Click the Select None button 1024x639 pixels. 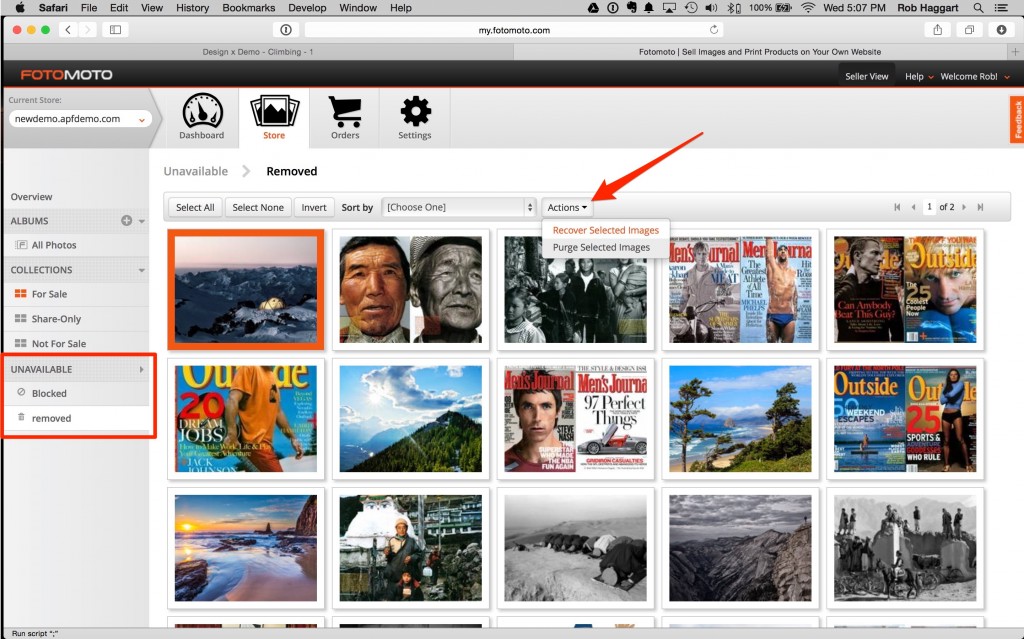pos(258,207)
